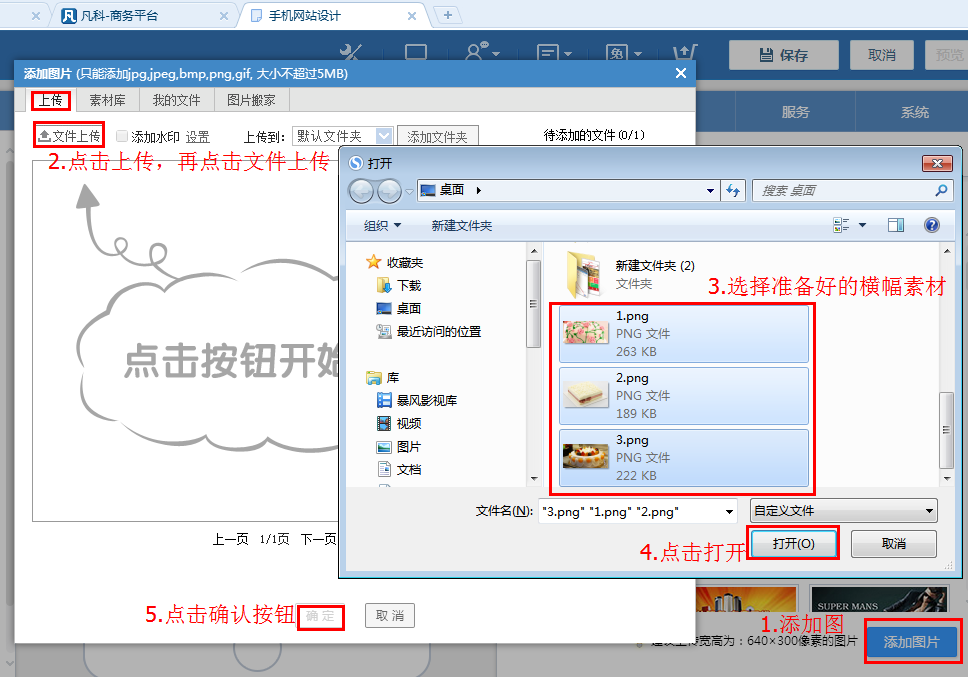Click the 保存 button in top toolbar
Screen dimensions: 968x677
pos(783,55)
